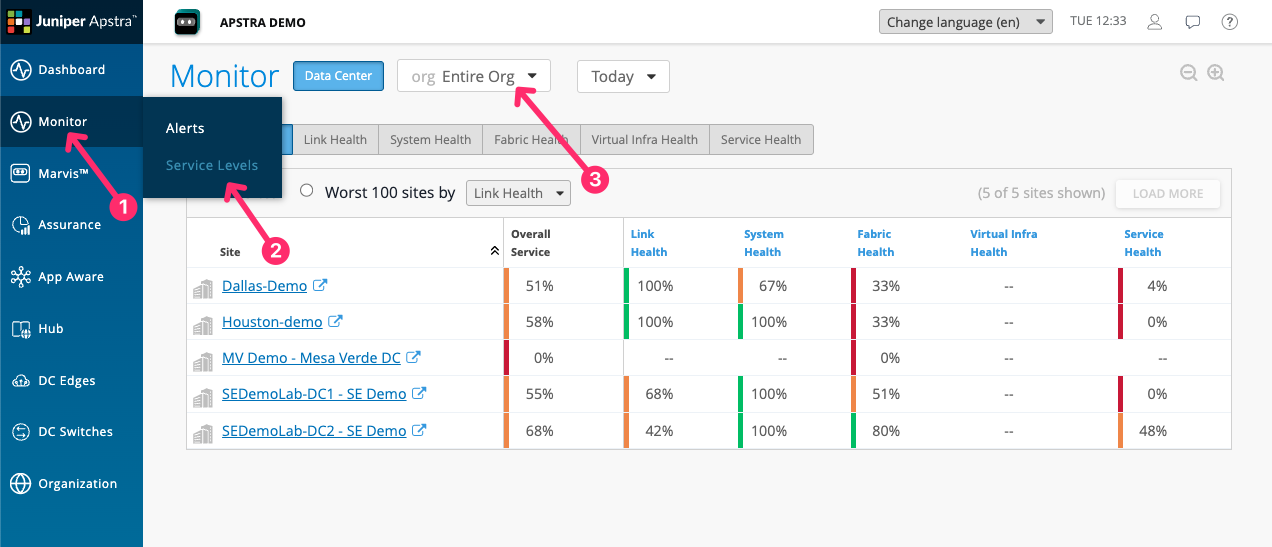Open the Hub section
The height and width of the screenshot is (547, 1272).
tap(71, 329)
